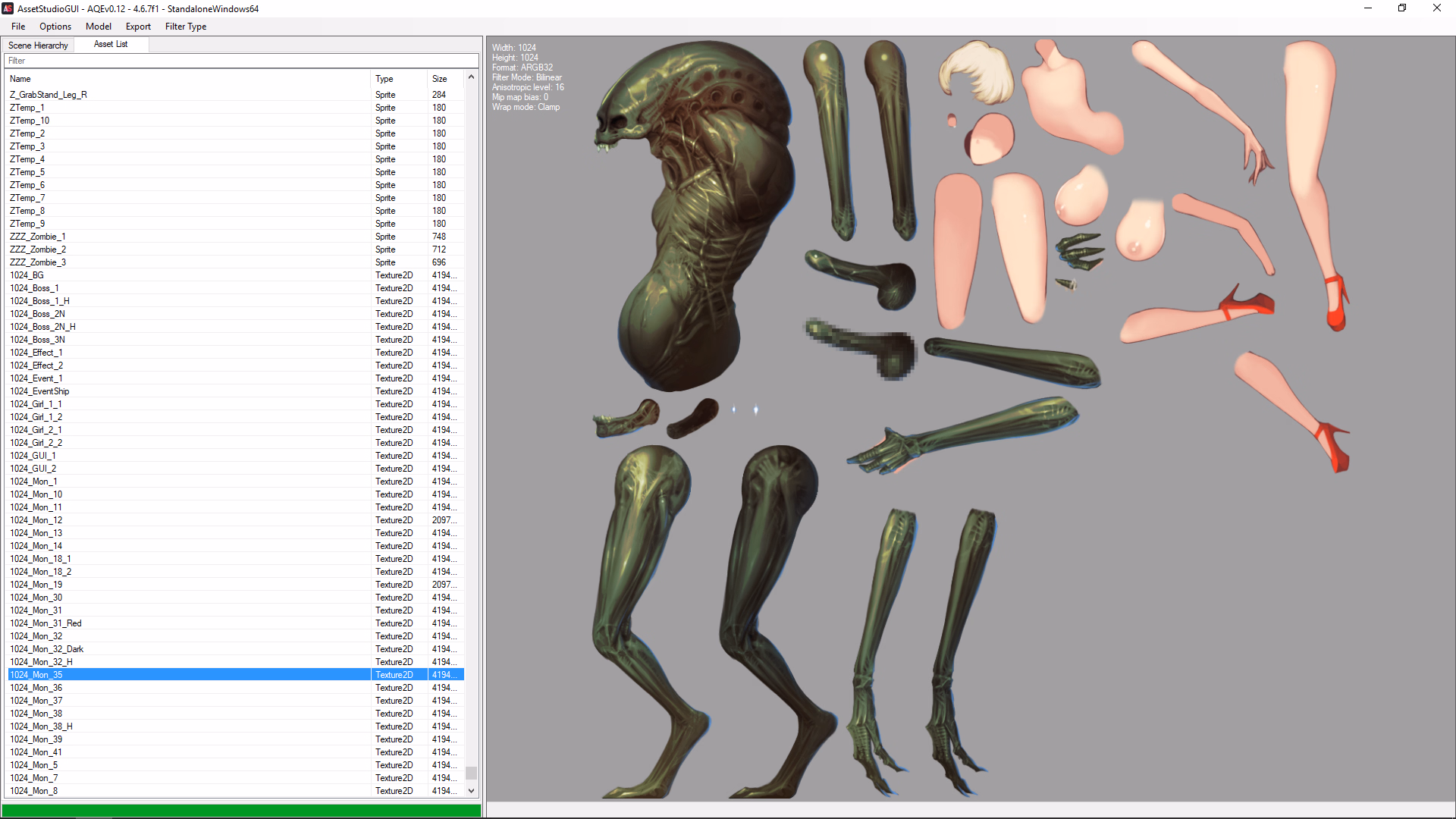Open the File menu
1456x819 pixels.
click(x=18, y=27)
